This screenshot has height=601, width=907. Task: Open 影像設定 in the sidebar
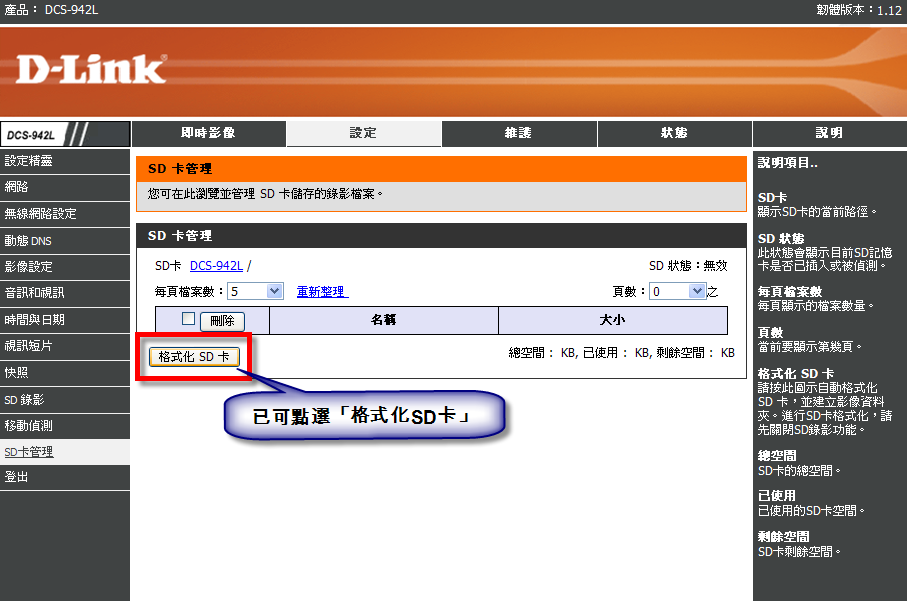(65, 267)
